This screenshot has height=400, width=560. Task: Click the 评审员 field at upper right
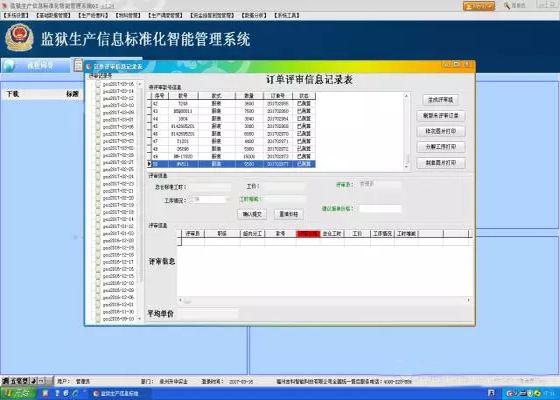point(380,184)
